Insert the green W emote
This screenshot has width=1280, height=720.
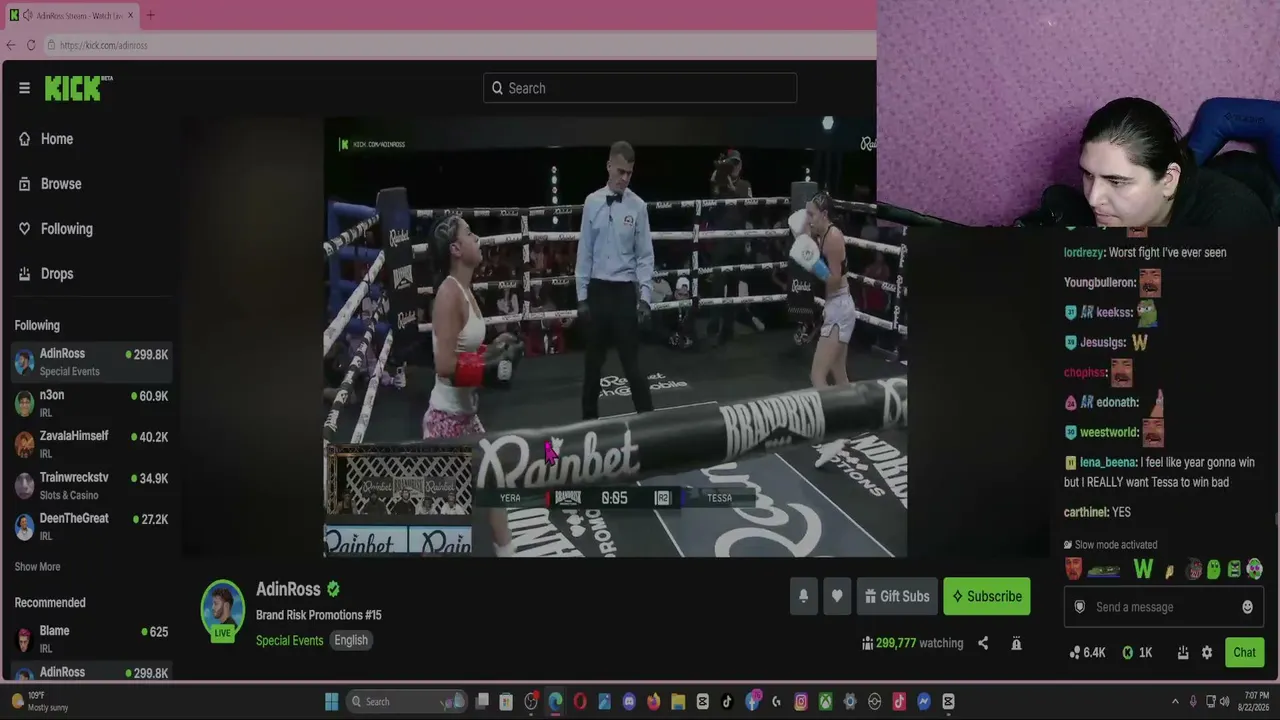[1143, 569]
